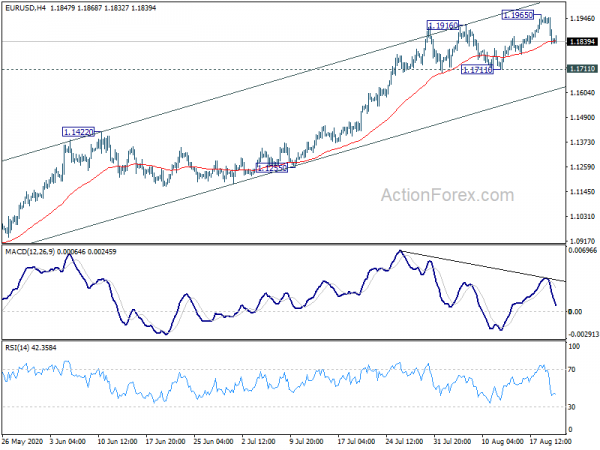600x450 pixels.
Task: Click the 17 Aug 12:00 time label
Action: click(x=550, y=441)
